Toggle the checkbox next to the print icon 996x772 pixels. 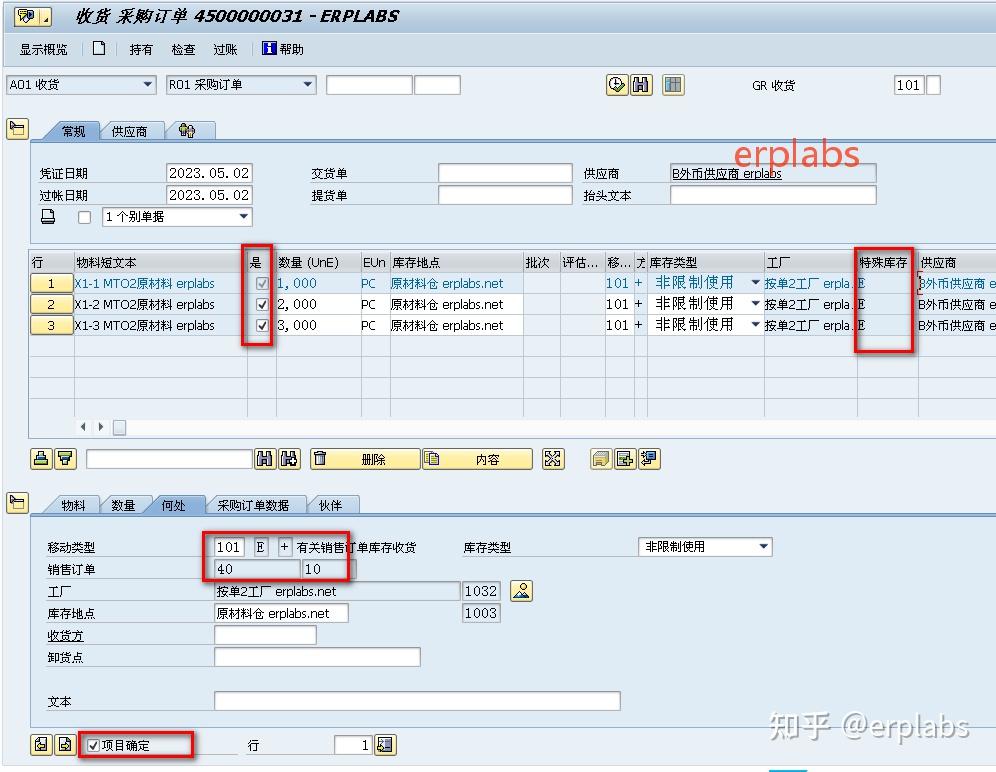(84, 217)
